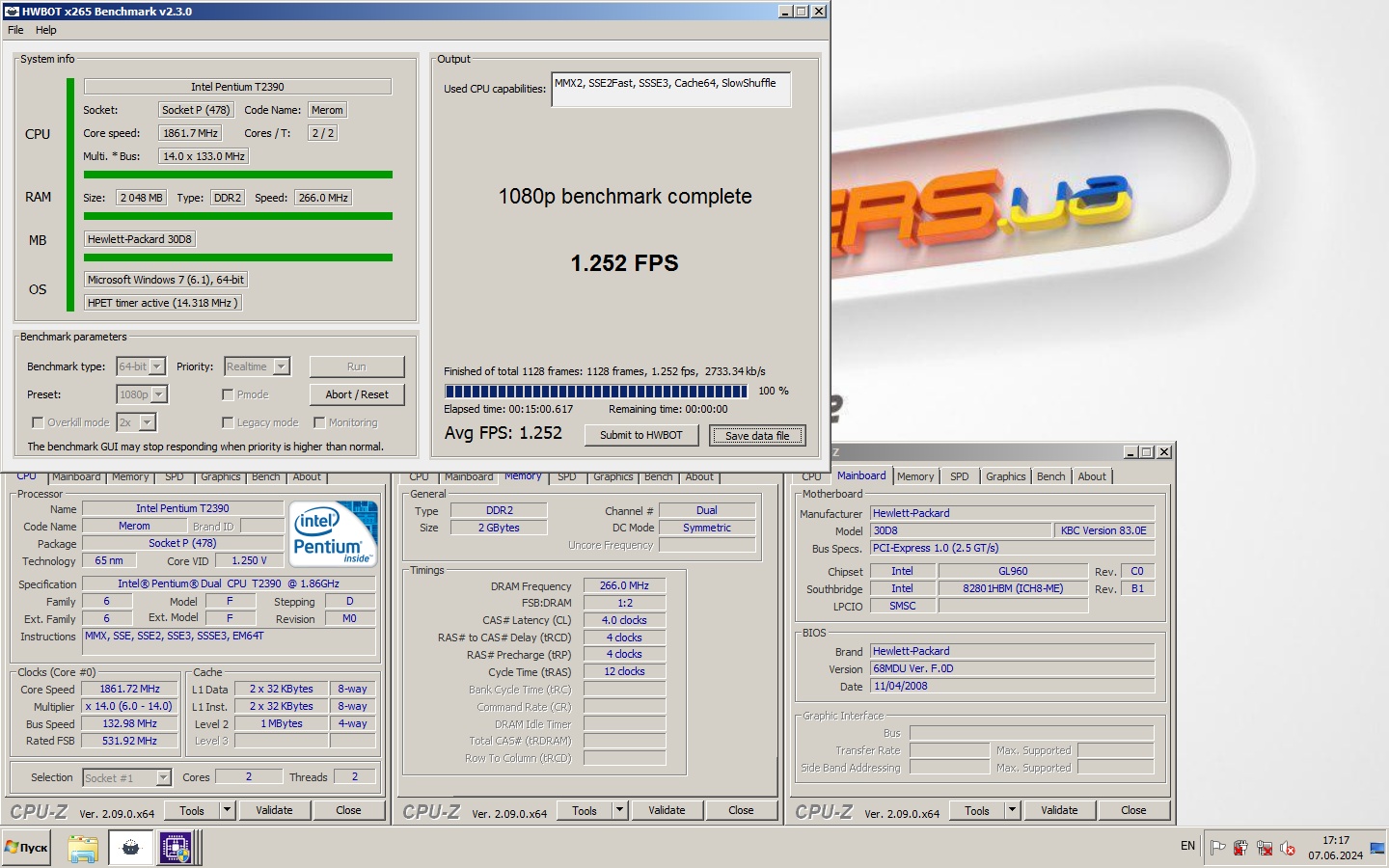Click the Used CPU capabilities text box
This screenshot has width=1389, height=868.
pos(671,89)
